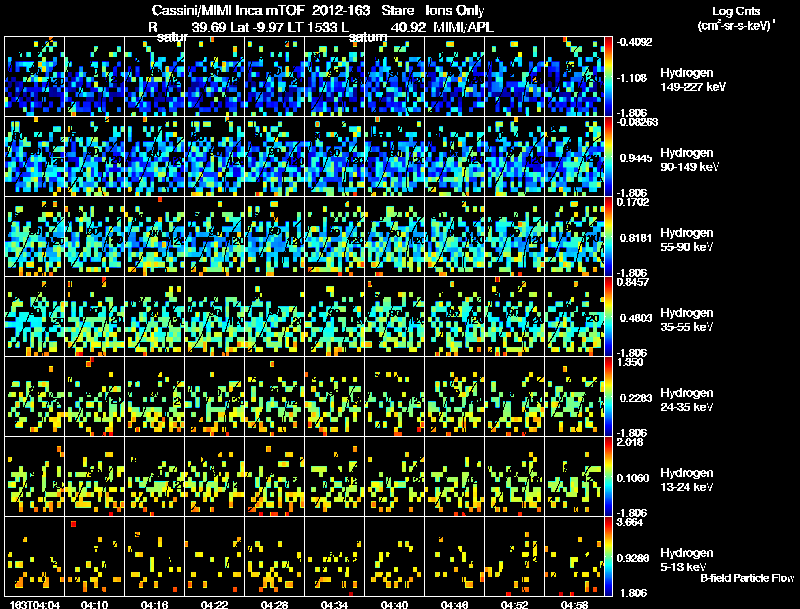Click the 163T04:04 time label
Image resolution: width=800 pixels, height=609 pixels.
[35, 604]
